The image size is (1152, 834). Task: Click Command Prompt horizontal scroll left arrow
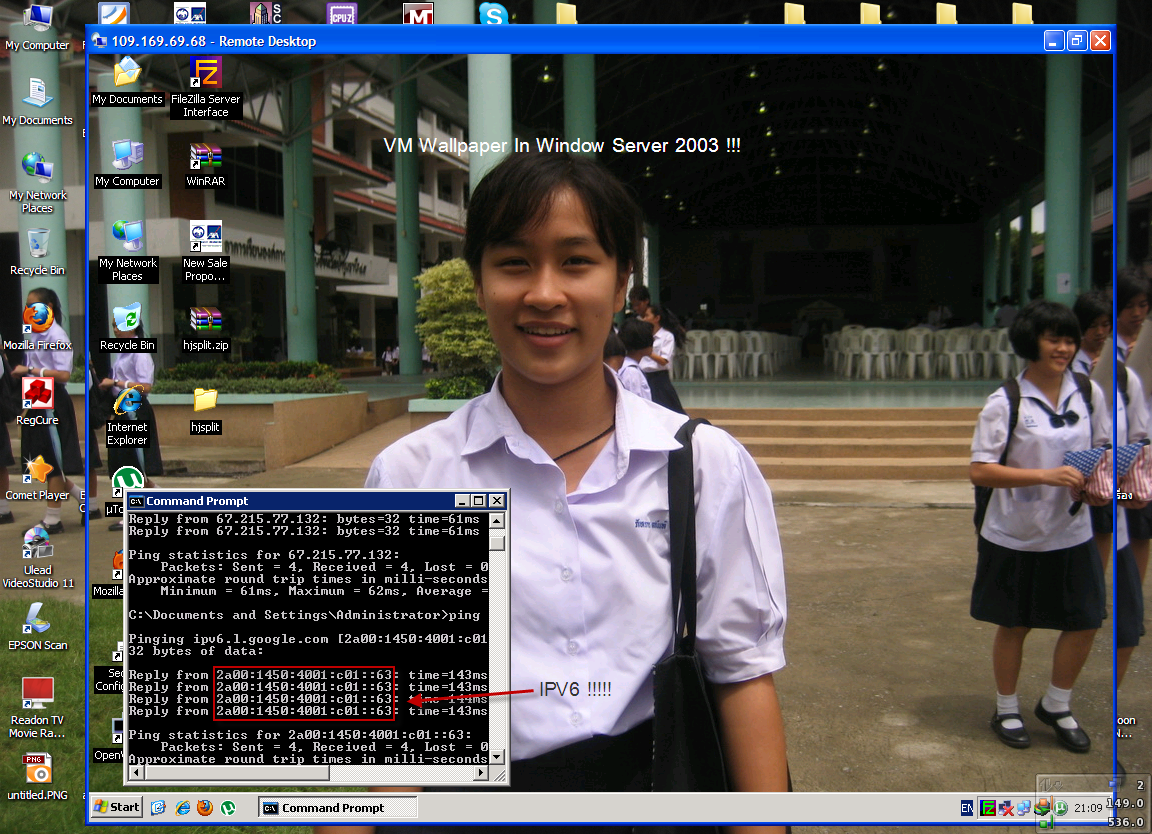tap(136, 772)
